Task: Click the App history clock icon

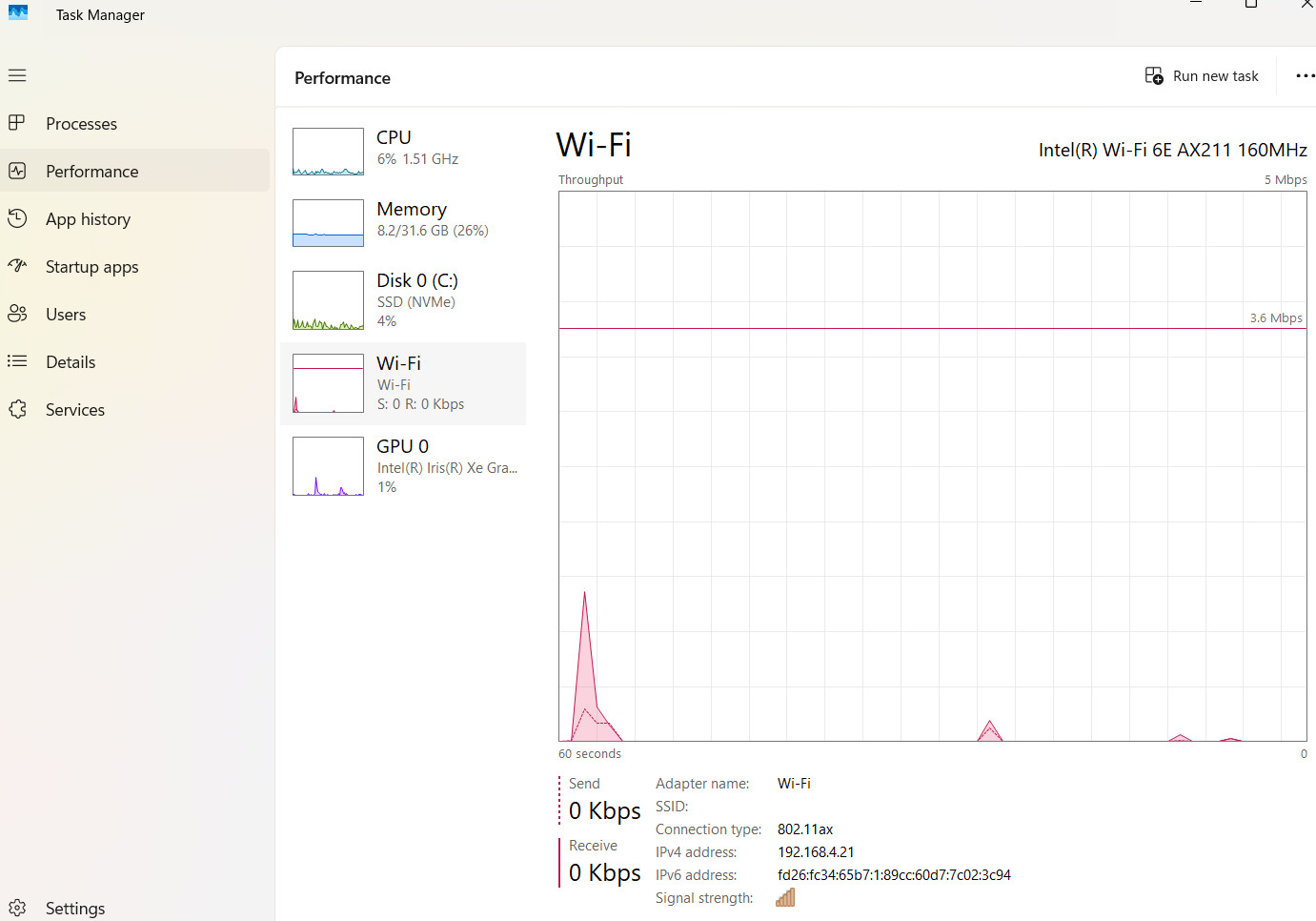Action: coord(17,218)
